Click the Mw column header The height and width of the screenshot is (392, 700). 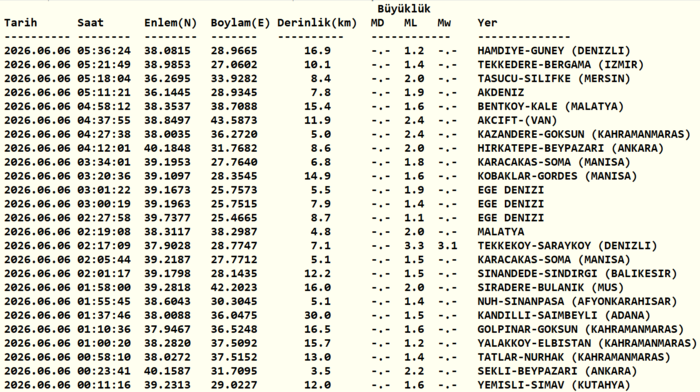(444, 23)
